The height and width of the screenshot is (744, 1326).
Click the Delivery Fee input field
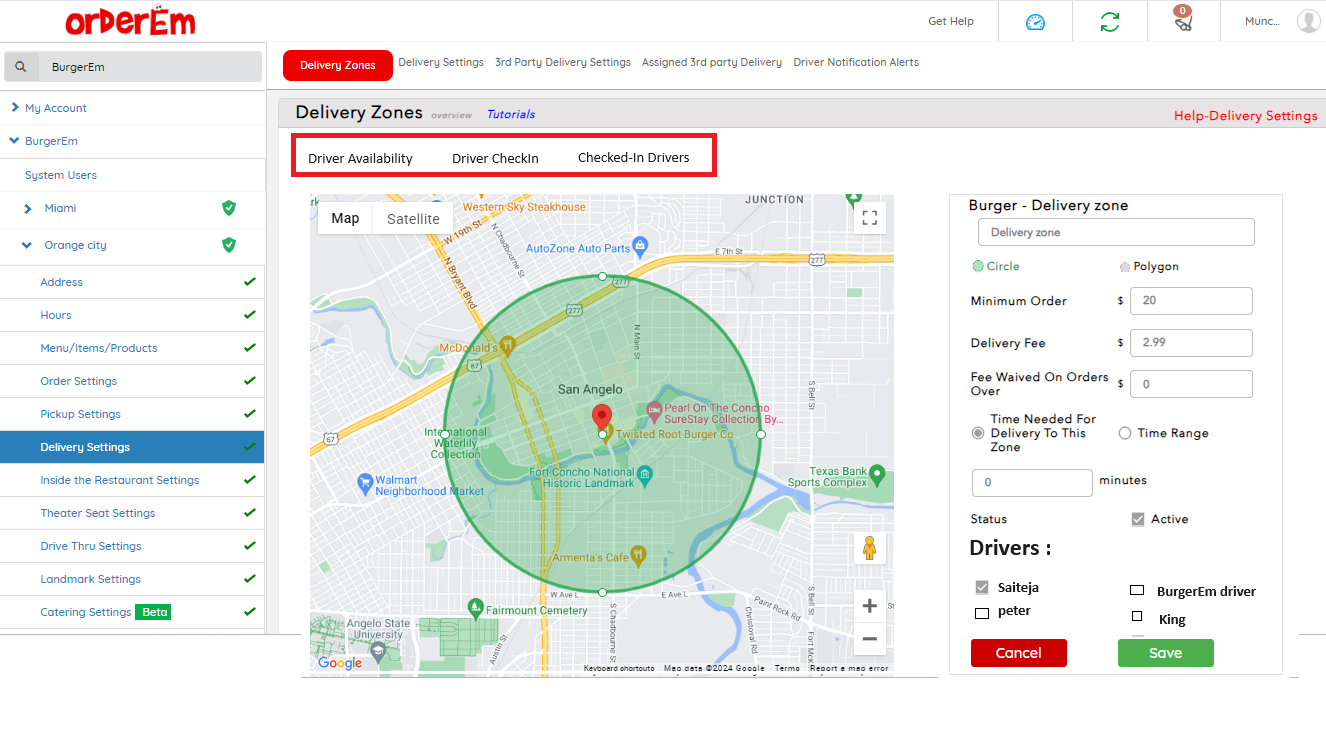pos(1191,342)
